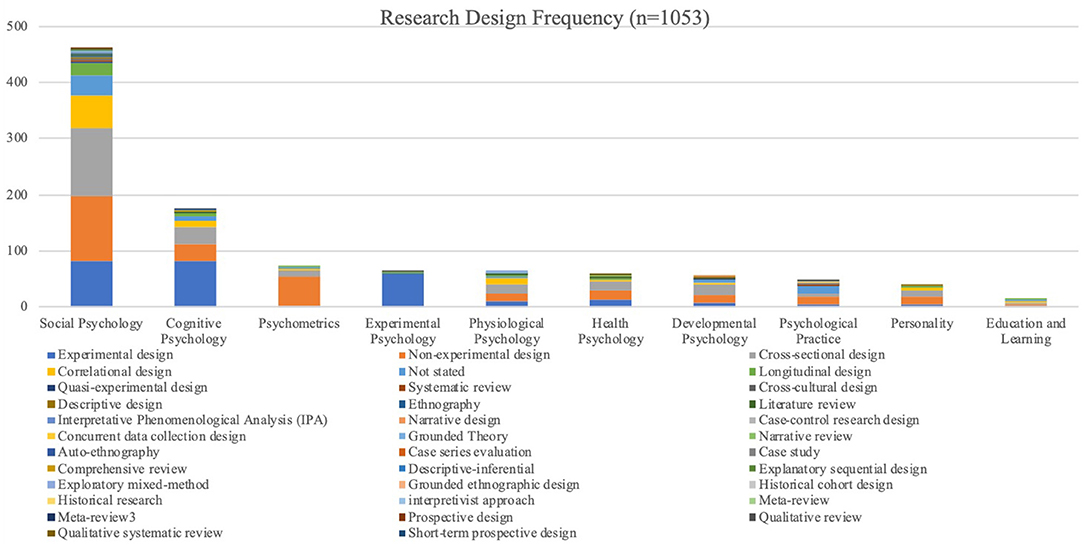The height and width of the screenshot is (546, 1084).
Task: Select the Personality axis label
Action: [x=922, y=323]
